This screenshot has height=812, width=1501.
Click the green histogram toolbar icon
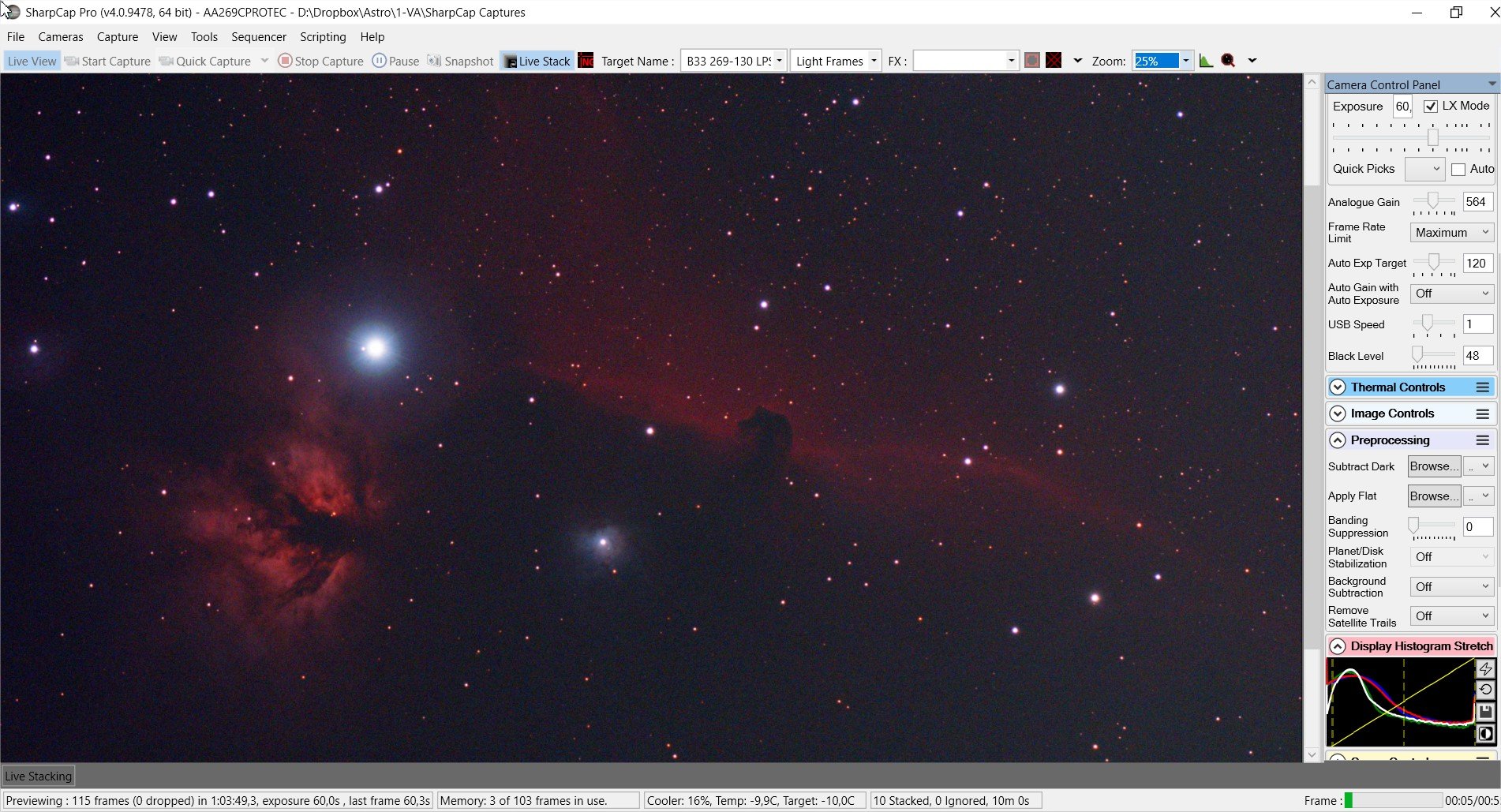[x=1206, y=61]
